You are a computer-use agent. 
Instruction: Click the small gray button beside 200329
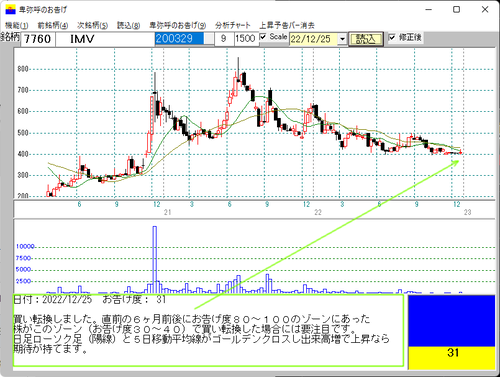(x=209, y=39)
